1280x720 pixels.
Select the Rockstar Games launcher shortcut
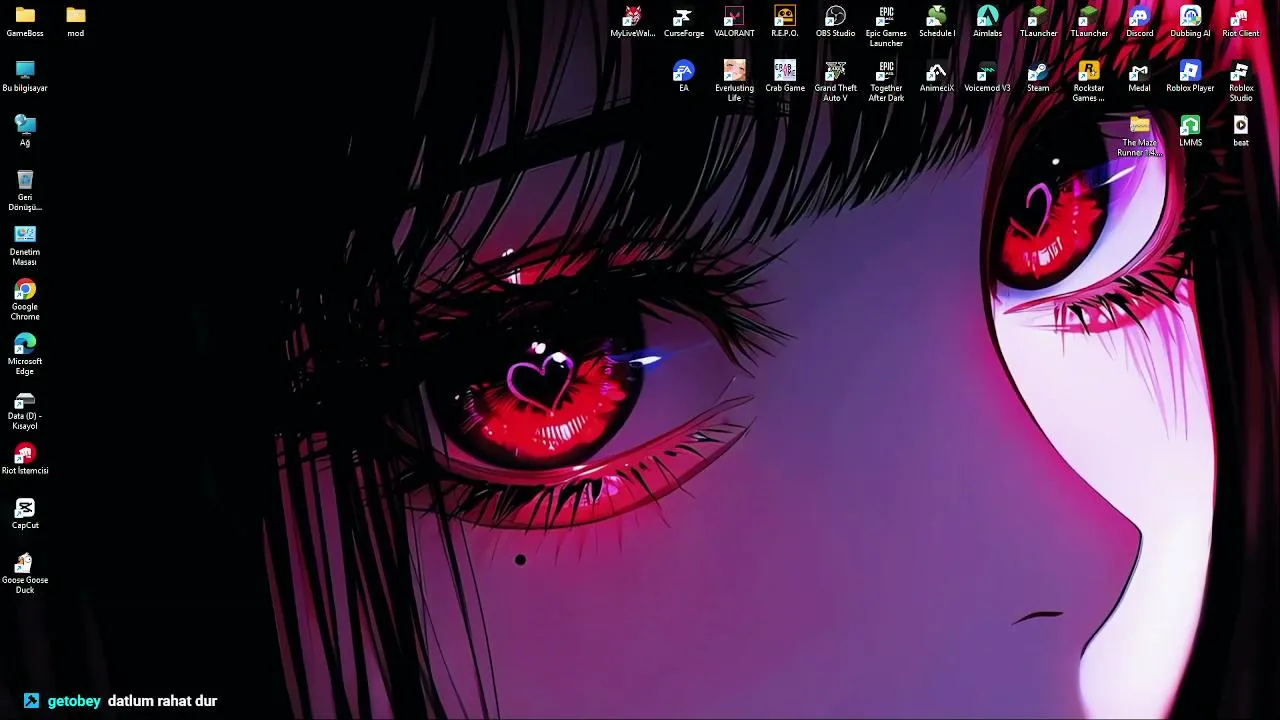click(1089, 81)
